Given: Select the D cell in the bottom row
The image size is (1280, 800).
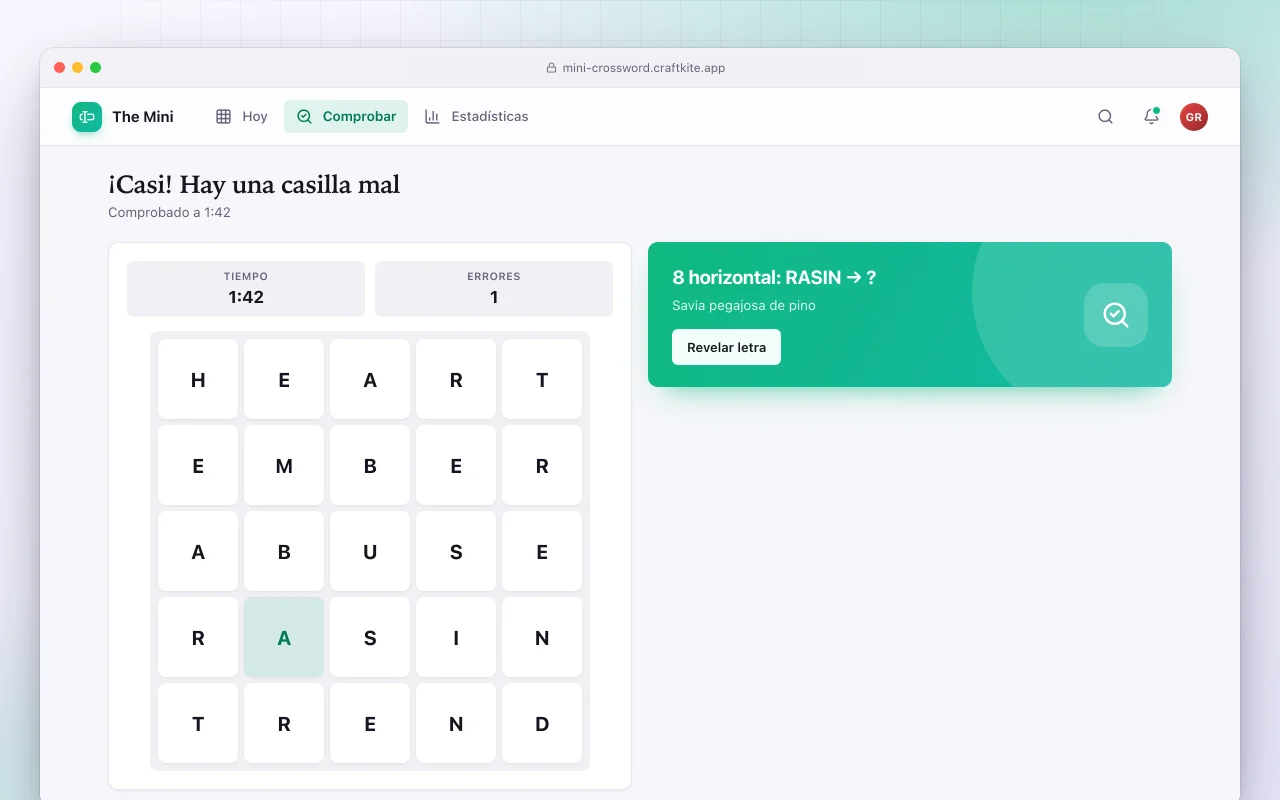Looking at the screenshot, I should pos(542,723).
